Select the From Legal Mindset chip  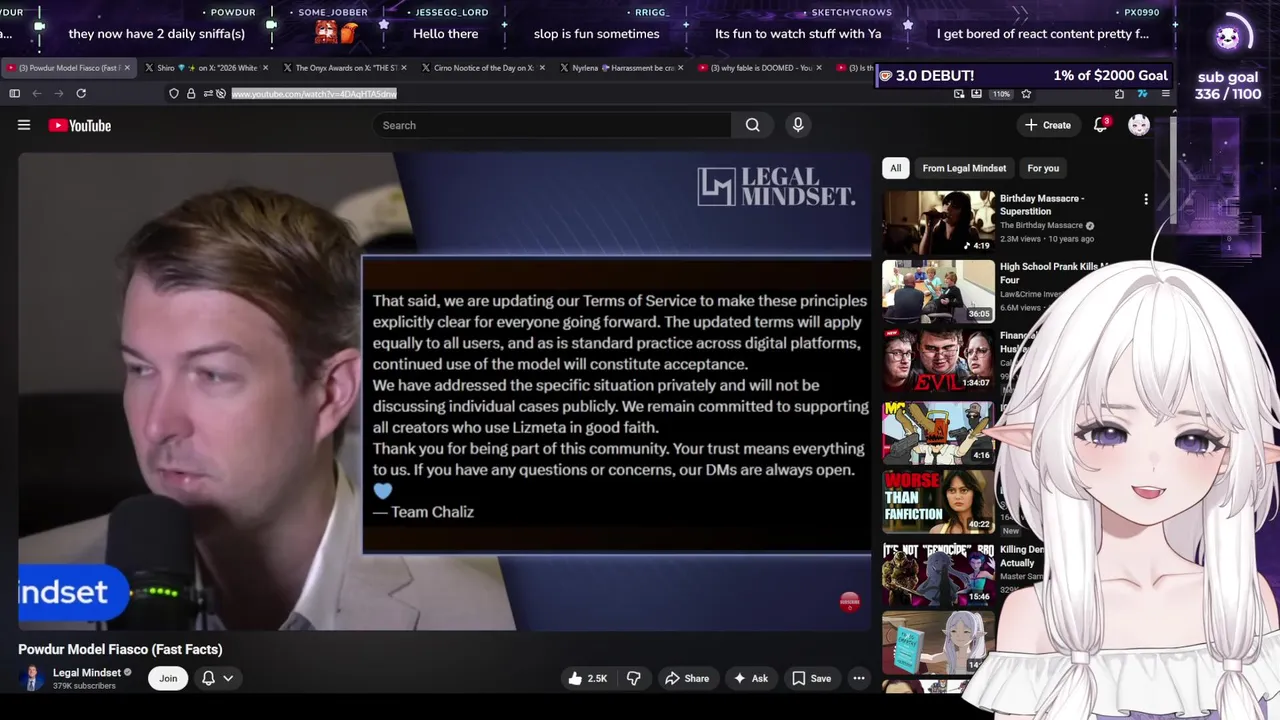pos(964,168)
